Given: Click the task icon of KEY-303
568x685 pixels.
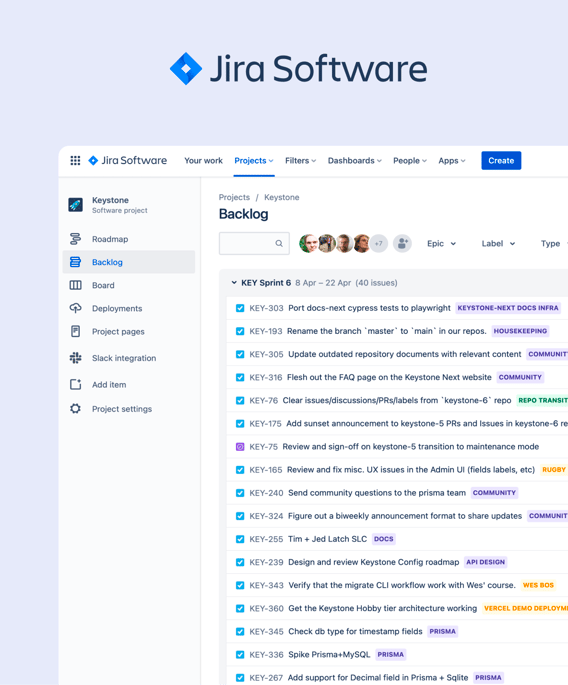Looking at the screenshot, I should [240, 308].
